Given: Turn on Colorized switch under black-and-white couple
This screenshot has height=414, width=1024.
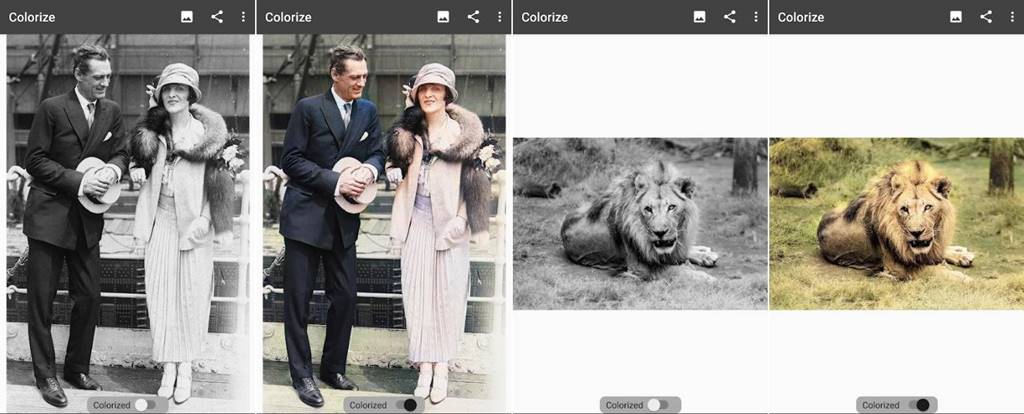Looking at the screenshot, I should 145,405.
